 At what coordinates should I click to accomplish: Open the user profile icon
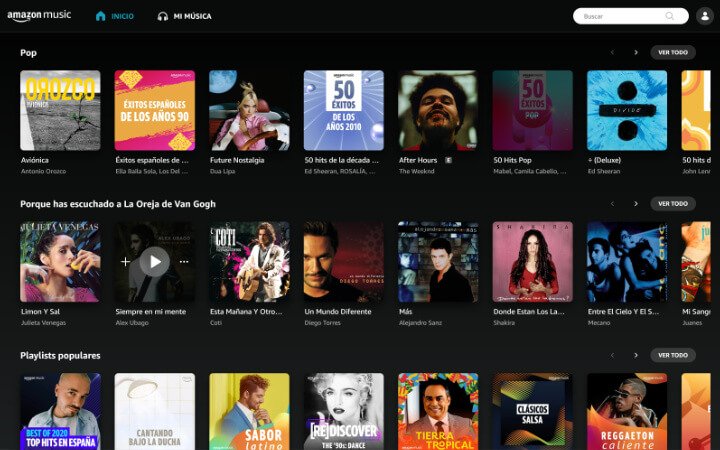pyautogui.click(x=704, y=16)
